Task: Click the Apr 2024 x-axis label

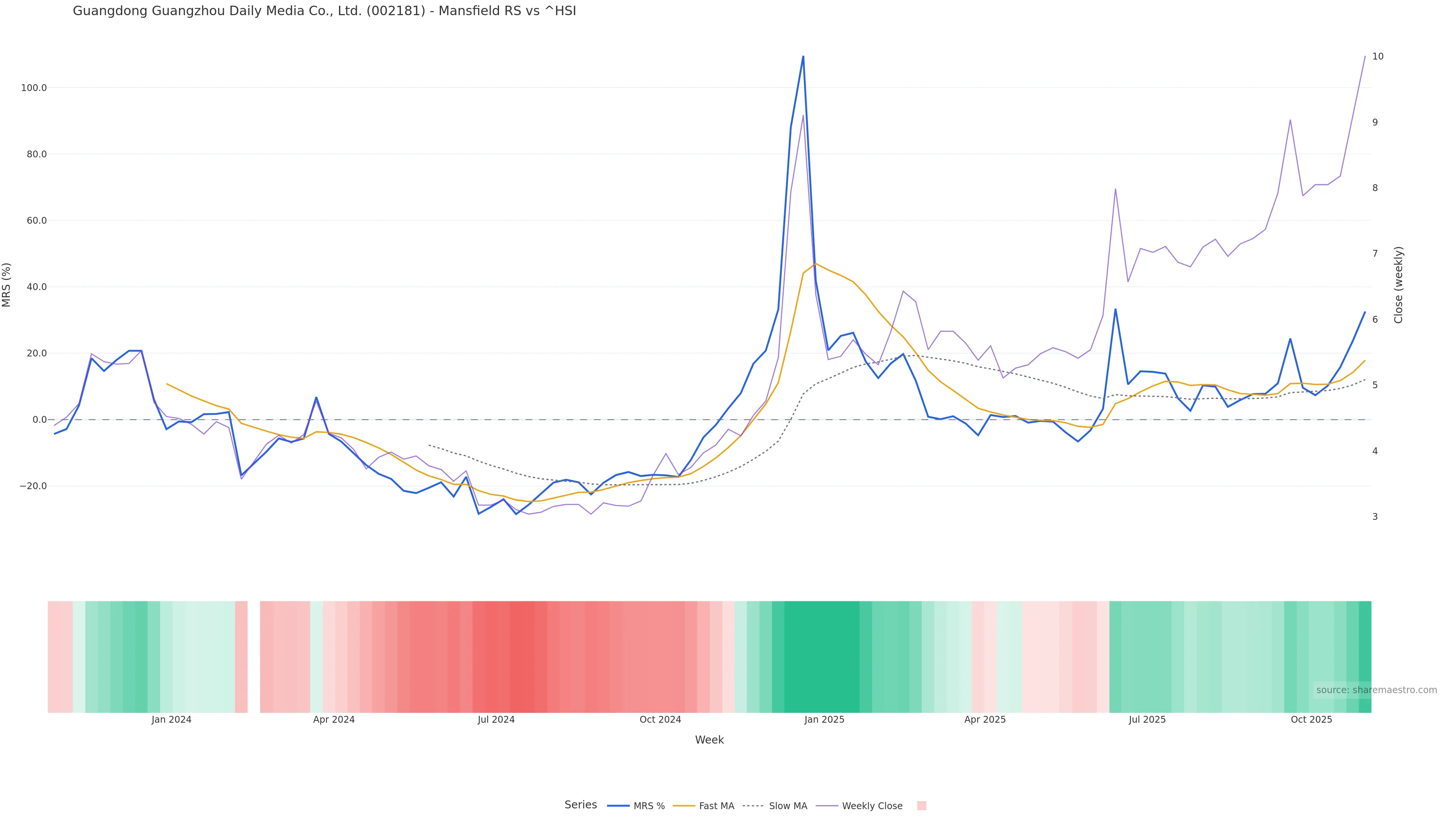Action: pyautogui.click(x=334, y=720)
